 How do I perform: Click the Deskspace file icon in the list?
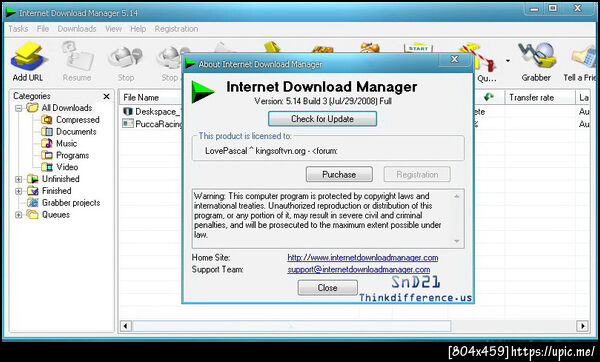pos(127,111)
